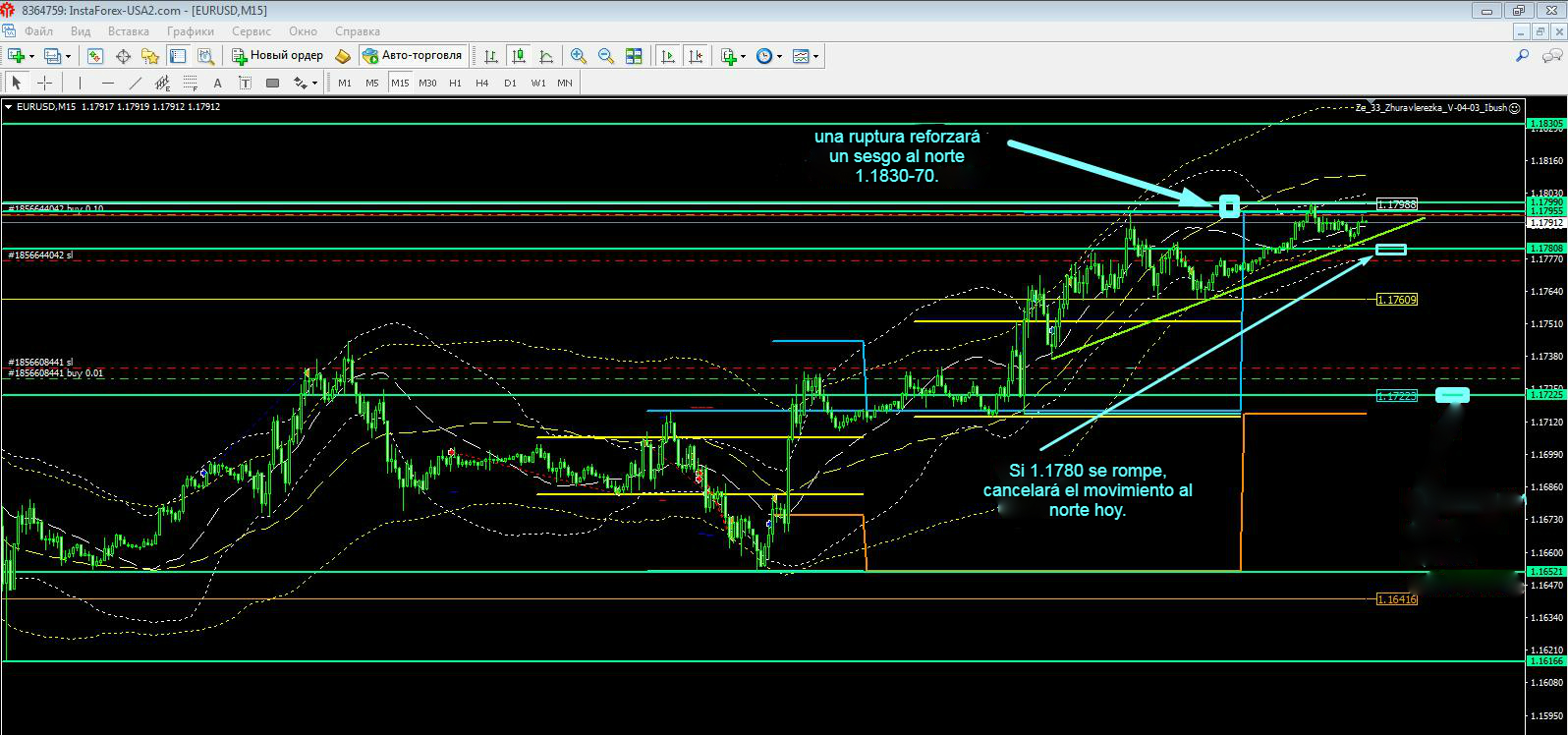Switch timeframe to H1
The height and width of the screenshot is (735, 1568).
(455, 83)
